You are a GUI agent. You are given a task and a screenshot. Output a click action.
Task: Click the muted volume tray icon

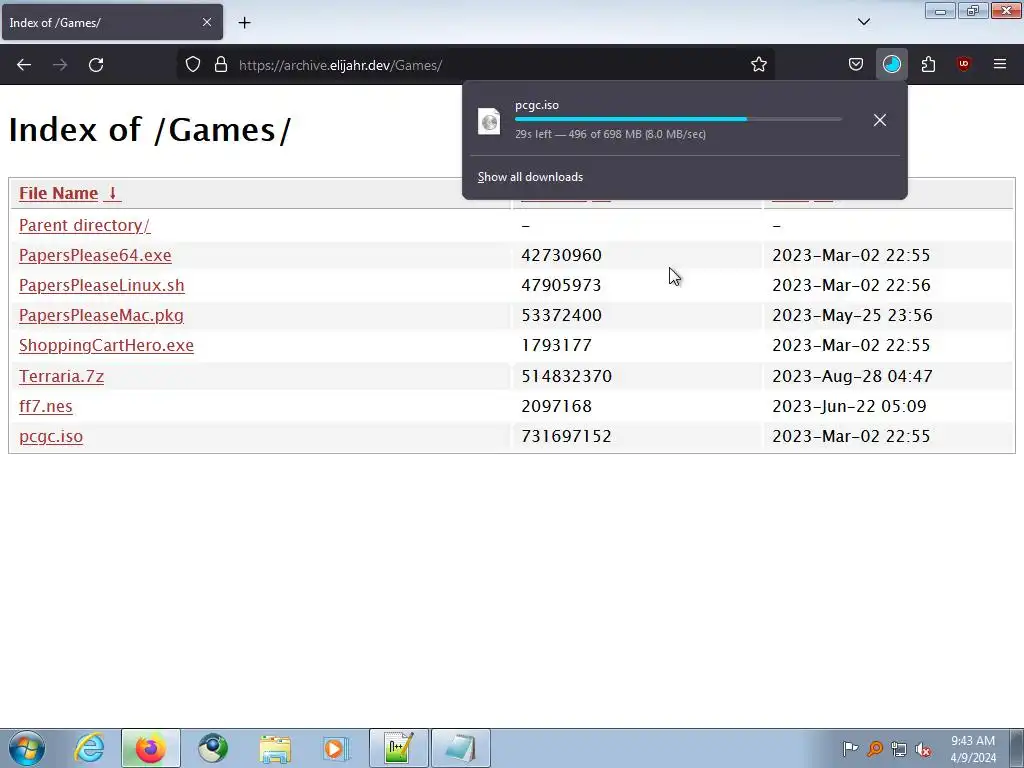click(x=923, y=749)
